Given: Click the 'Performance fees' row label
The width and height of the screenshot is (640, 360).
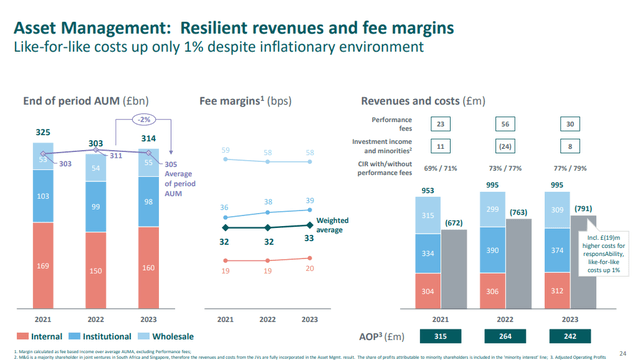Looking at the screenshot, I should pyautogui.click(x=391, y=124).
